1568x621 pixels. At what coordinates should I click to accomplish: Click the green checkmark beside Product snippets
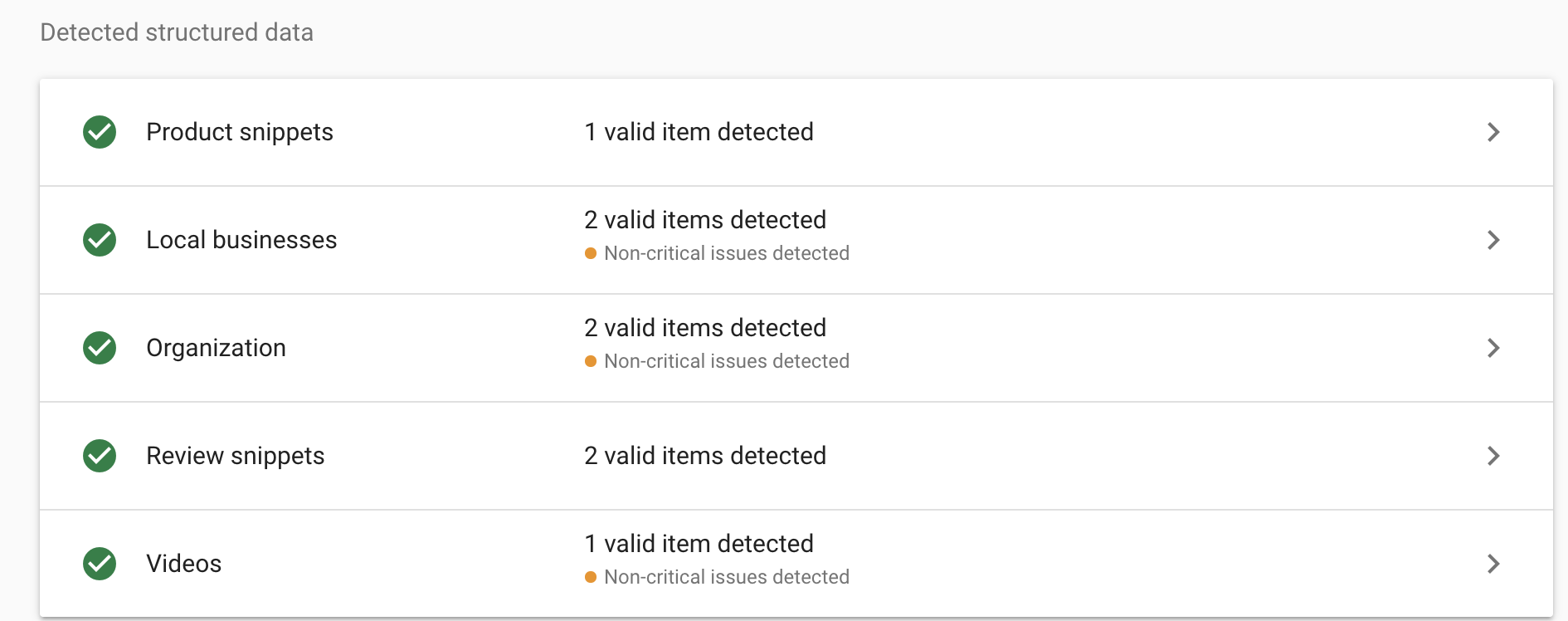click(100, 132)
